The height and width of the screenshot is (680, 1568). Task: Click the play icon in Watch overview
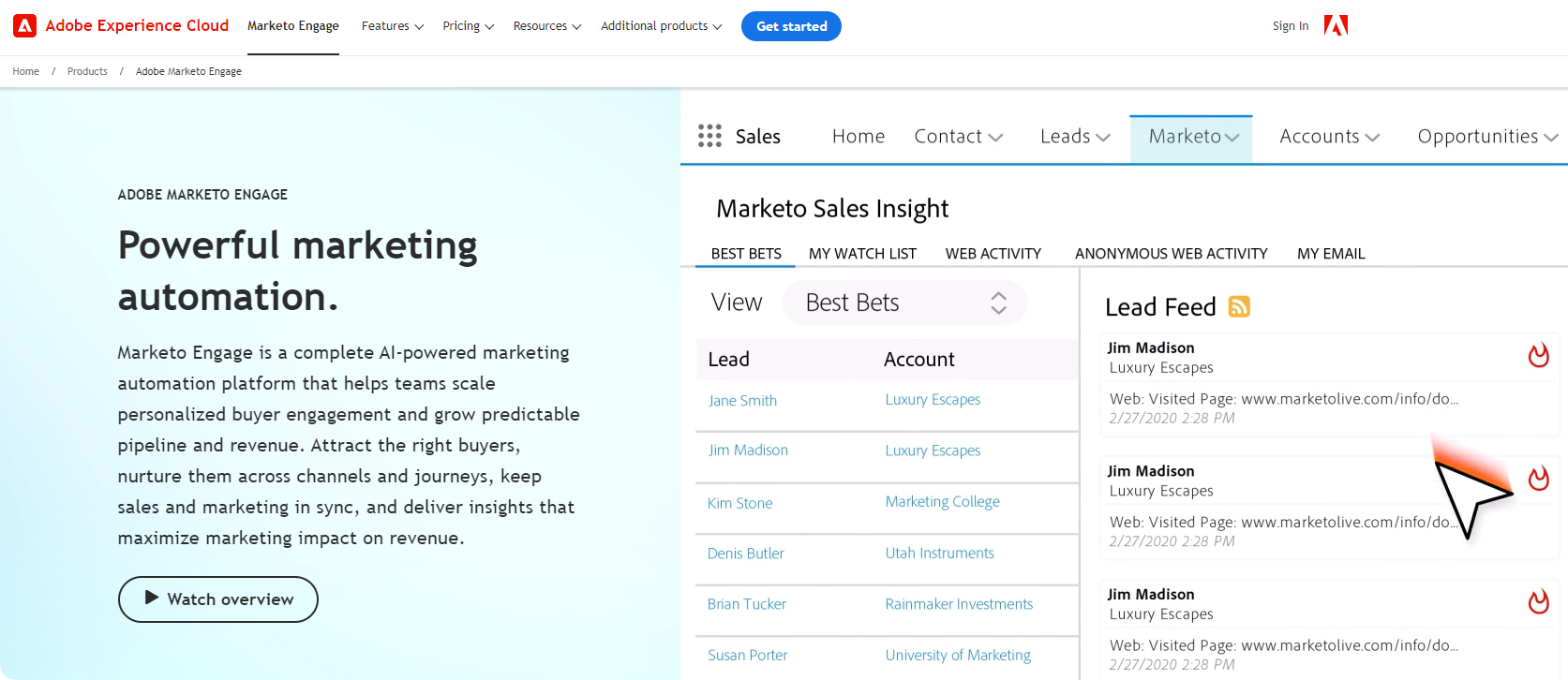pos(152,598)
